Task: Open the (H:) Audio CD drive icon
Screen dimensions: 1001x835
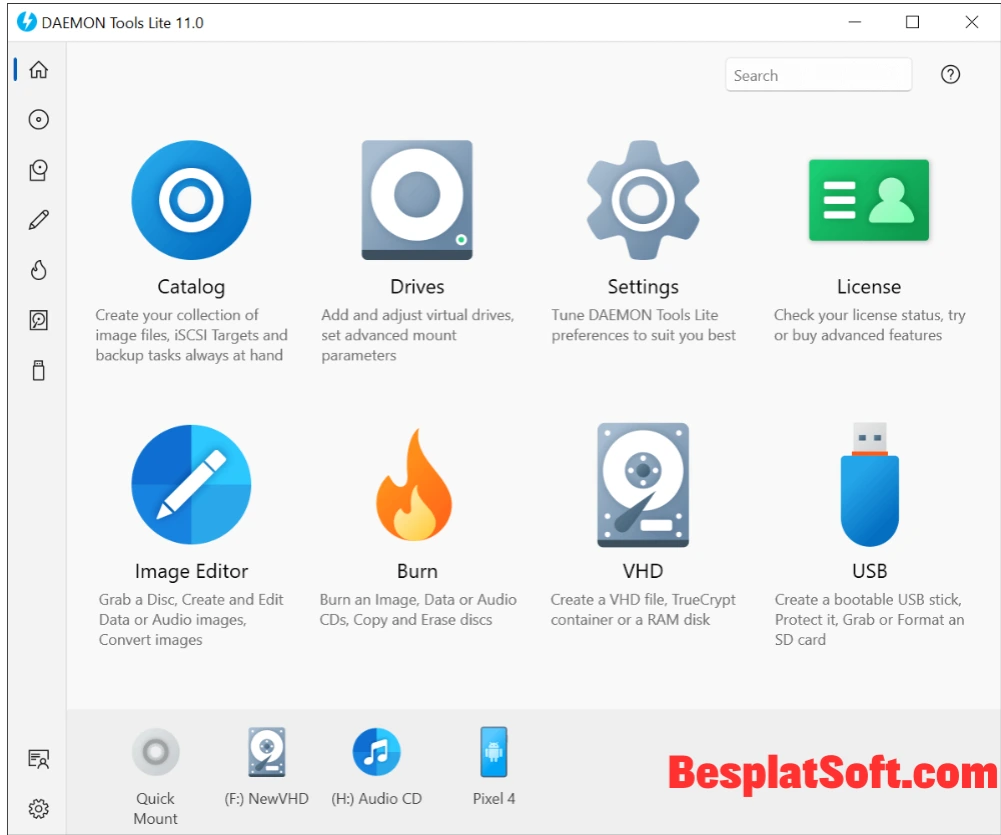Action: [377, 751]
